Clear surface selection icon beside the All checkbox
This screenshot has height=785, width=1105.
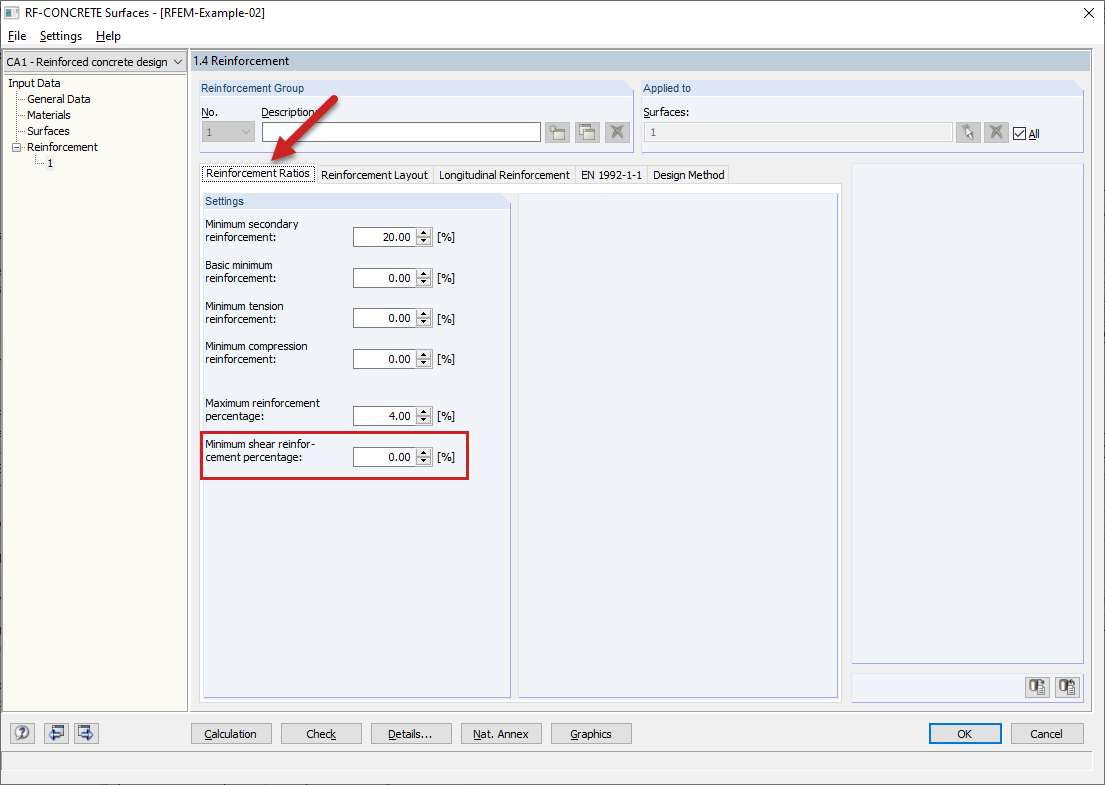[996, 132]
